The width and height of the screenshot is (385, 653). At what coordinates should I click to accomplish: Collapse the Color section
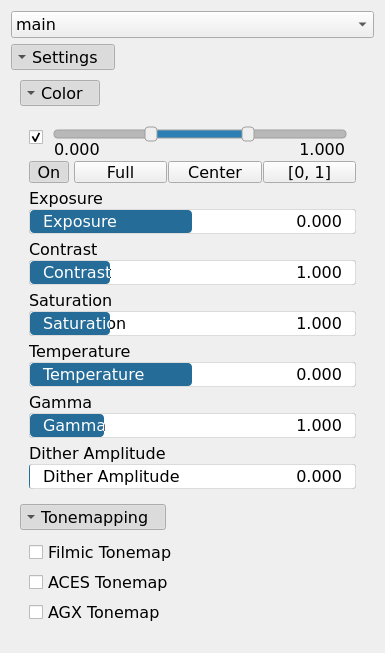pos(60,93)
